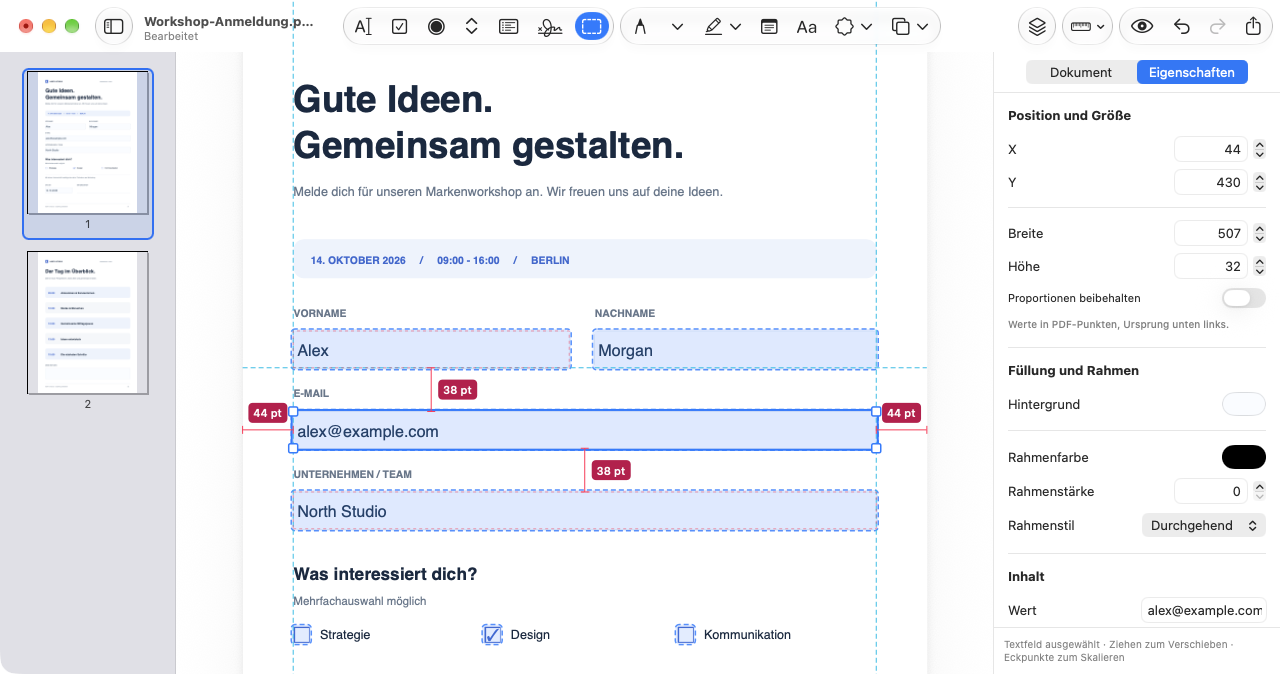1280x674 pixels.
Task: Select the list box form tool
Action: (508, 27)
